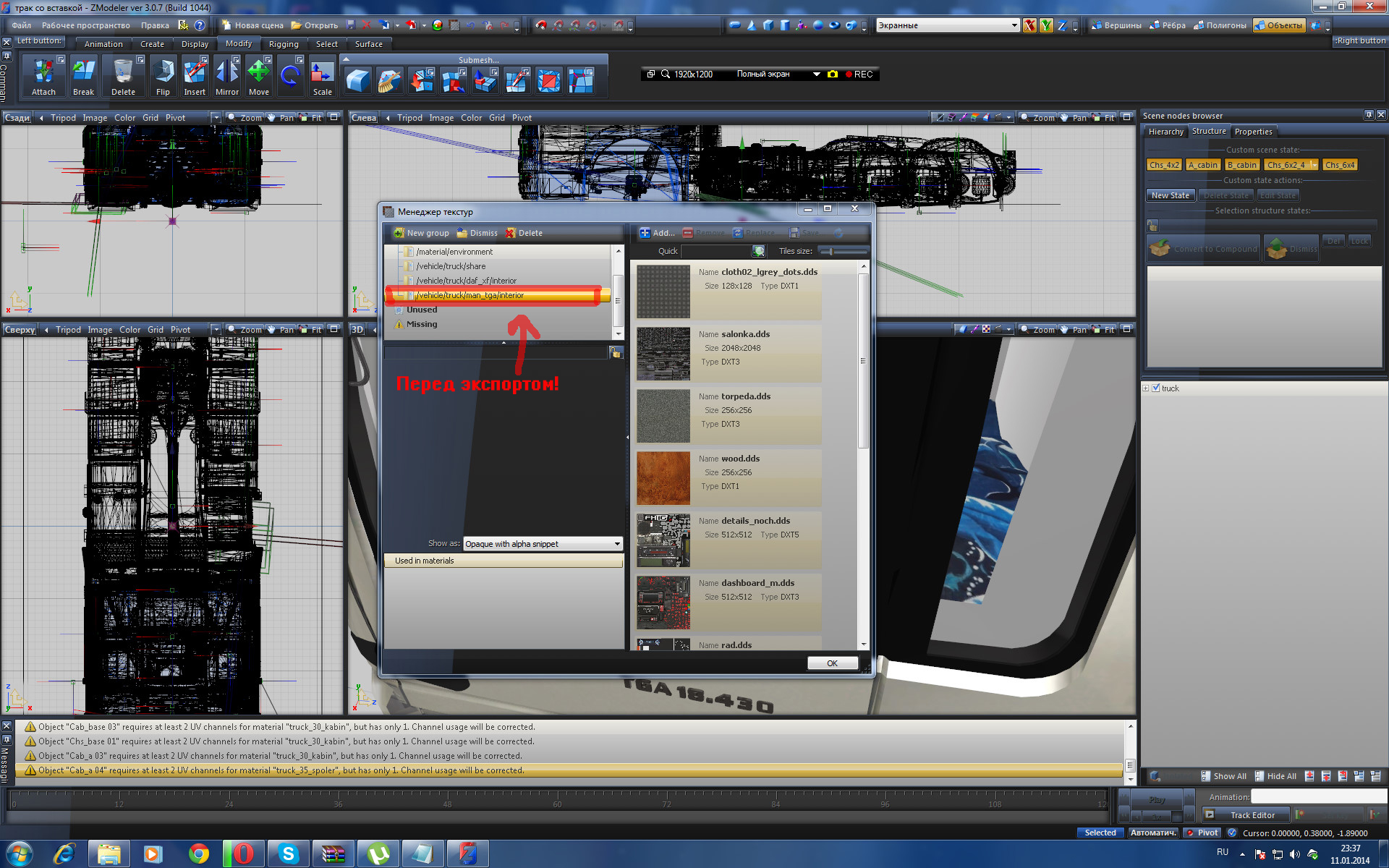
Task: Select the wood.dds texture thumbnail
Action: point(663,478)
